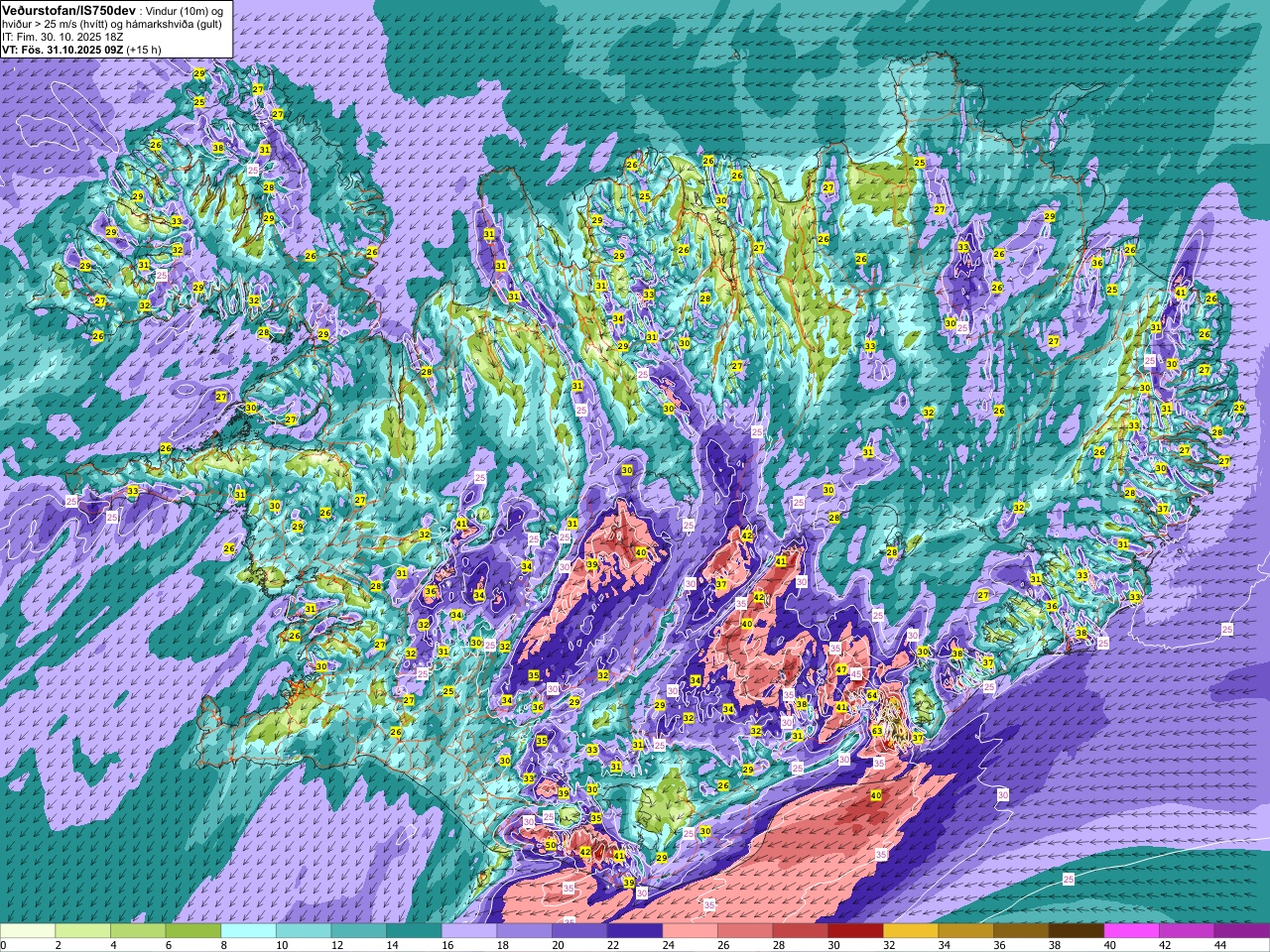Pick the 4–6 green legend swatch
The width and height of the screenshot is (1270, 952).
click(x=138, y=931)
